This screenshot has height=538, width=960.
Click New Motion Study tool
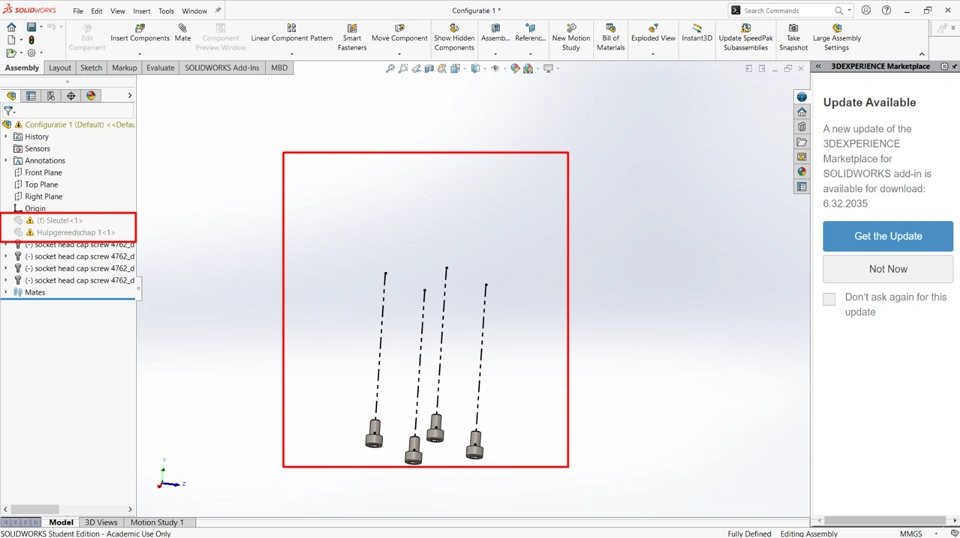[x=571, y=37]
